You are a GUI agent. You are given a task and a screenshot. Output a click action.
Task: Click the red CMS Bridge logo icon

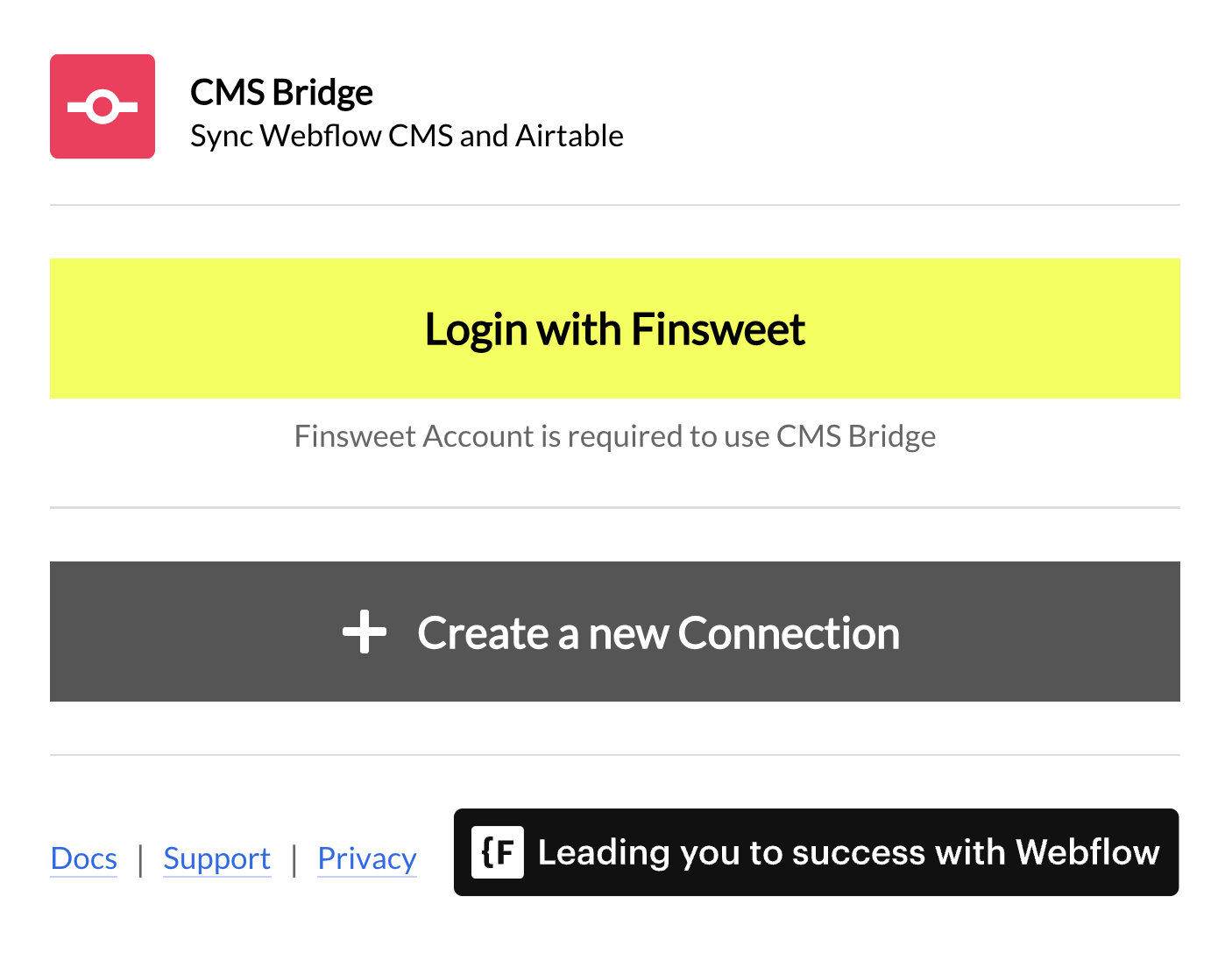pyautogui.click(x=103, y=106)
